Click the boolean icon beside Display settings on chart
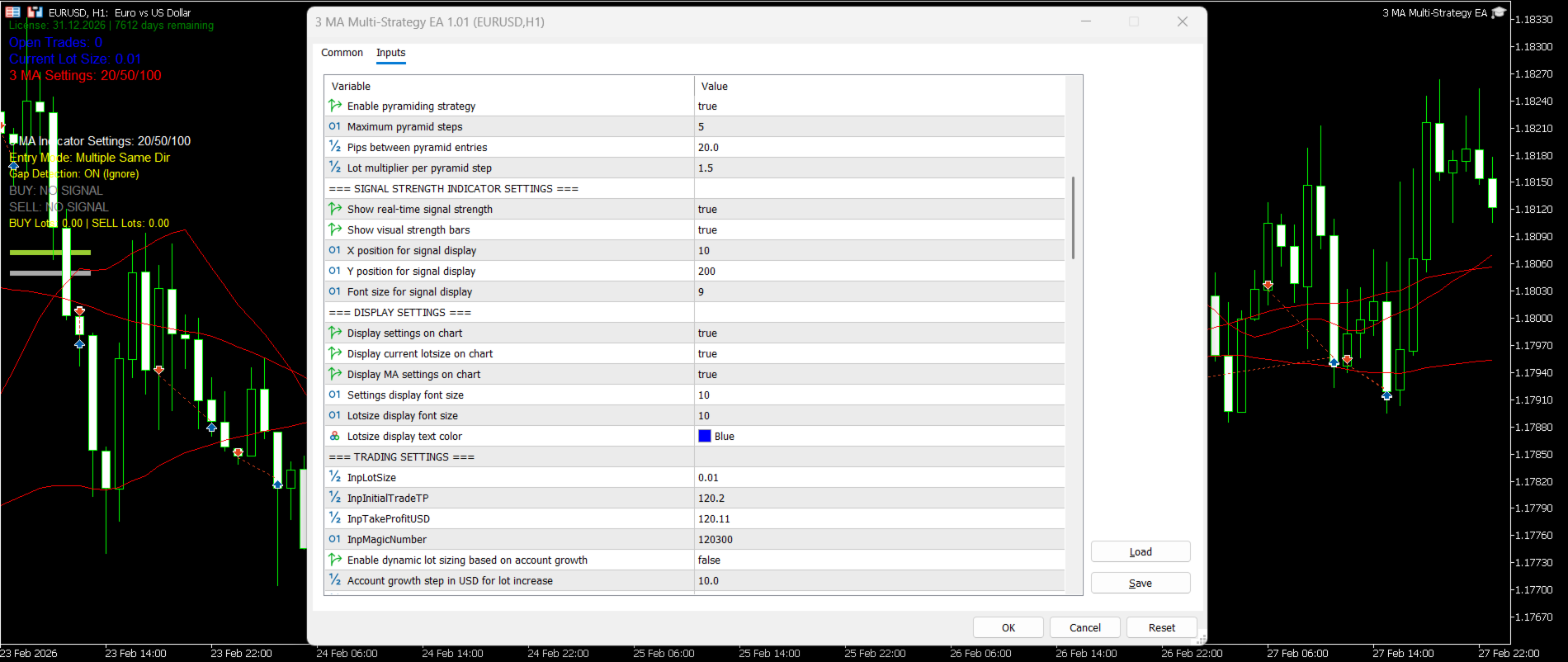The width and height of the screenshot is (1568, 662). 335,333
